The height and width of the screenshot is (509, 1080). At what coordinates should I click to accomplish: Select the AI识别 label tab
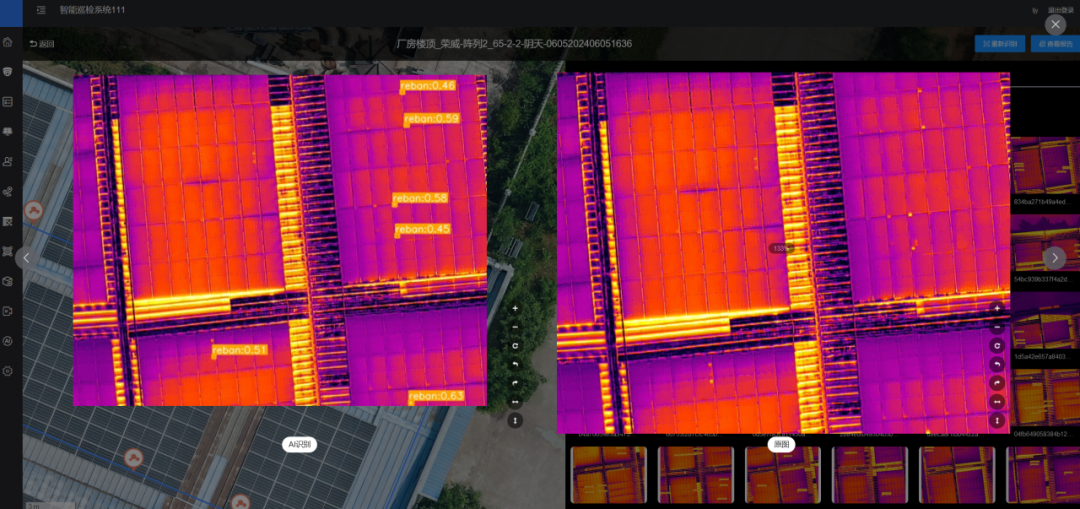(299, 445)
